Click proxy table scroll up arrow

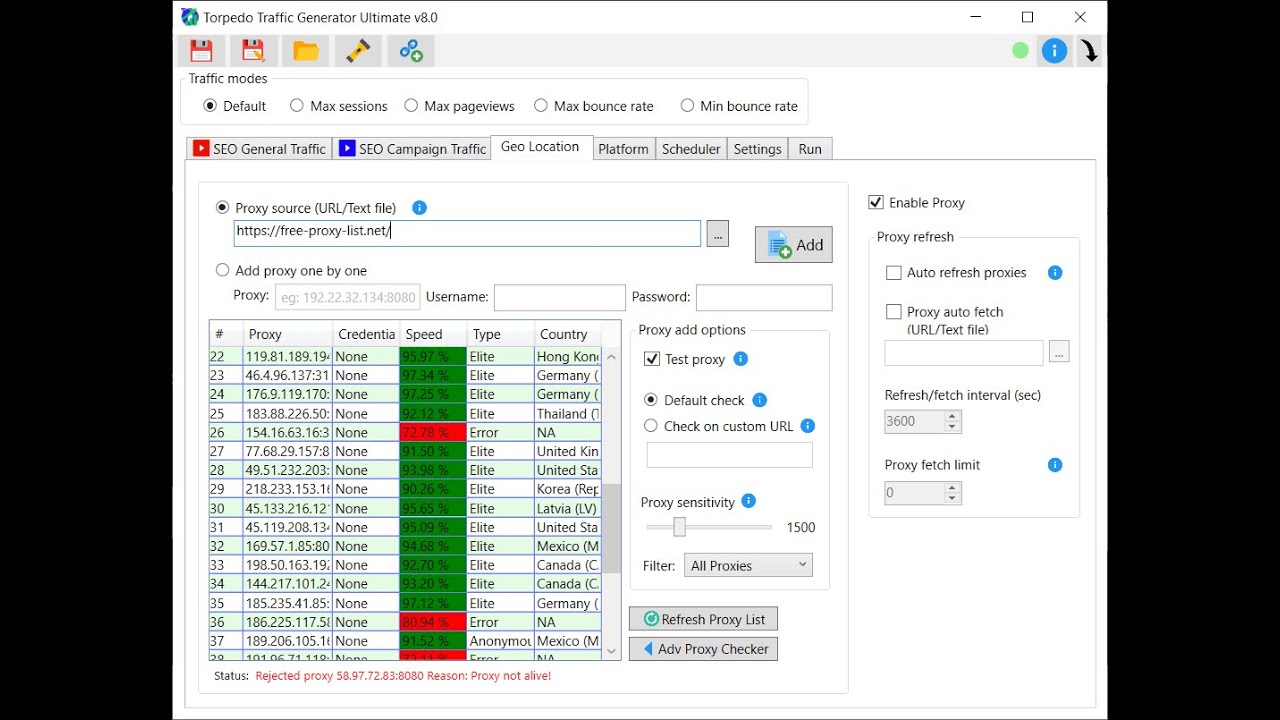point(611,357)
